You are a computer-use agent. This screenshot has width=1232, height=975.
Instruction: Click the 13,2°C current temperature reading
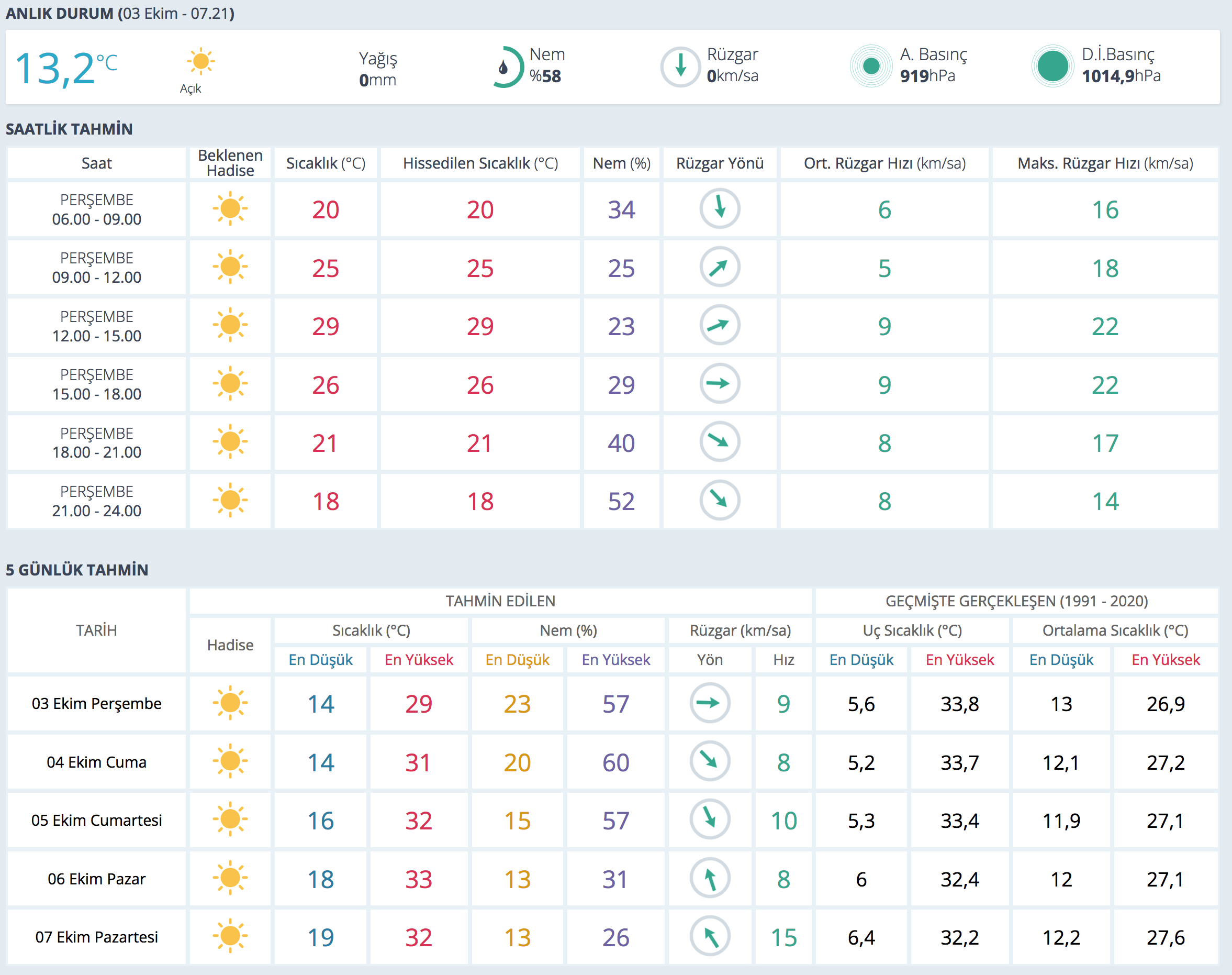(x=65, y=69)
